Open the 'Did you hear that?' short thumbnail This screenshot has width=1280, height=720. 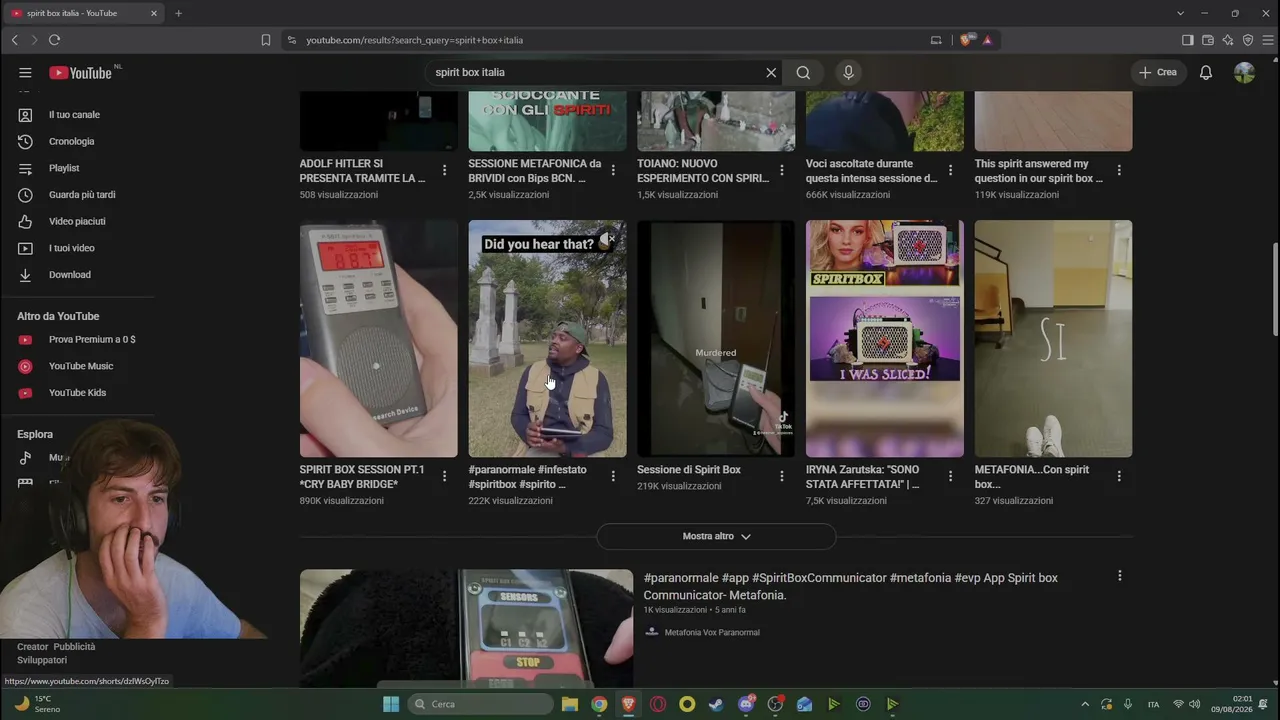[548, 338]
